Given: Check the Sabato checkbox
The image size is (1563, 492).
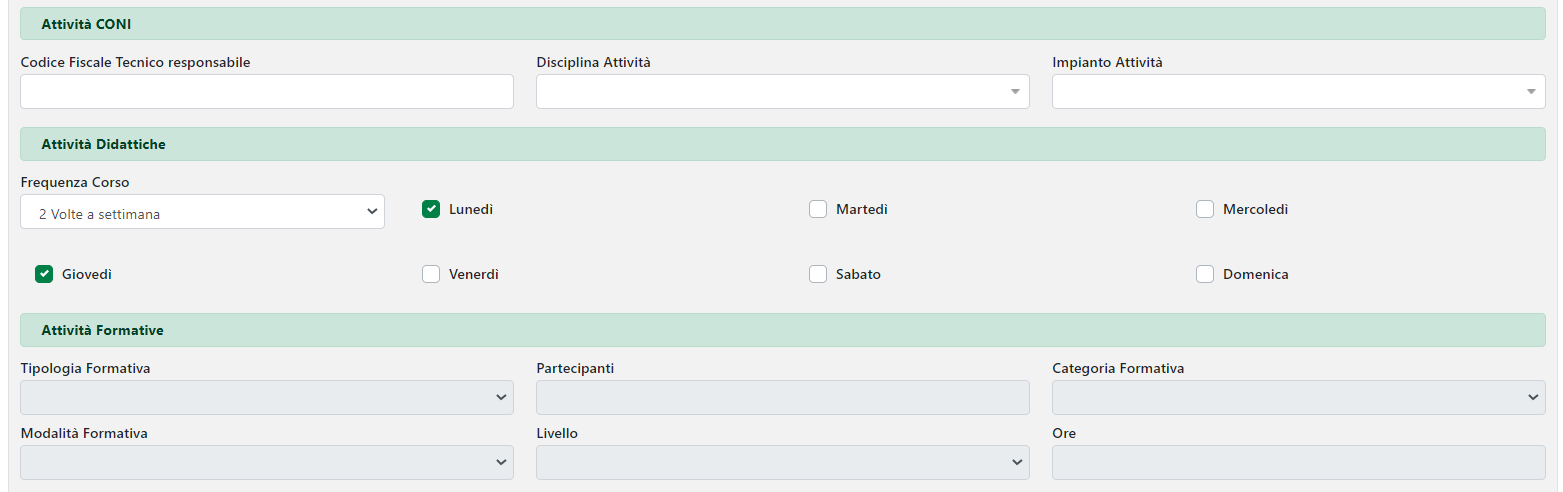Looking at the screenshot, I should tap(818, 274).
